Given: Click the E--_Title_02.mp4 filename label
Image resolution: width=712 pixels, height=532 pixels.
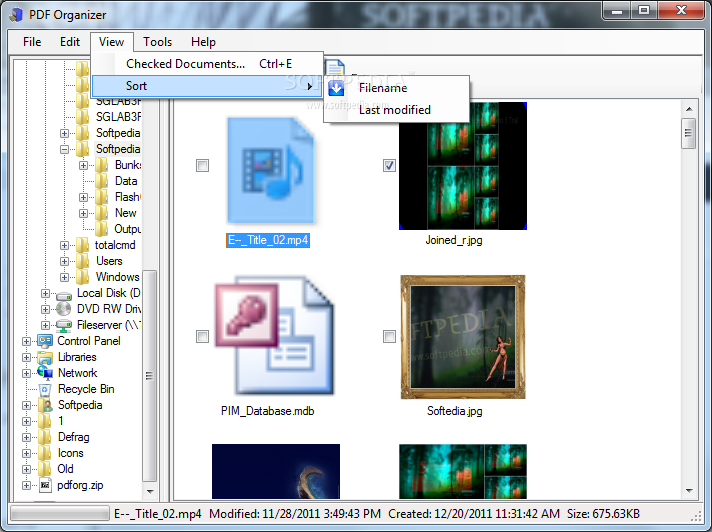Looking at the screenshot, I should click(x=268, y=240).
